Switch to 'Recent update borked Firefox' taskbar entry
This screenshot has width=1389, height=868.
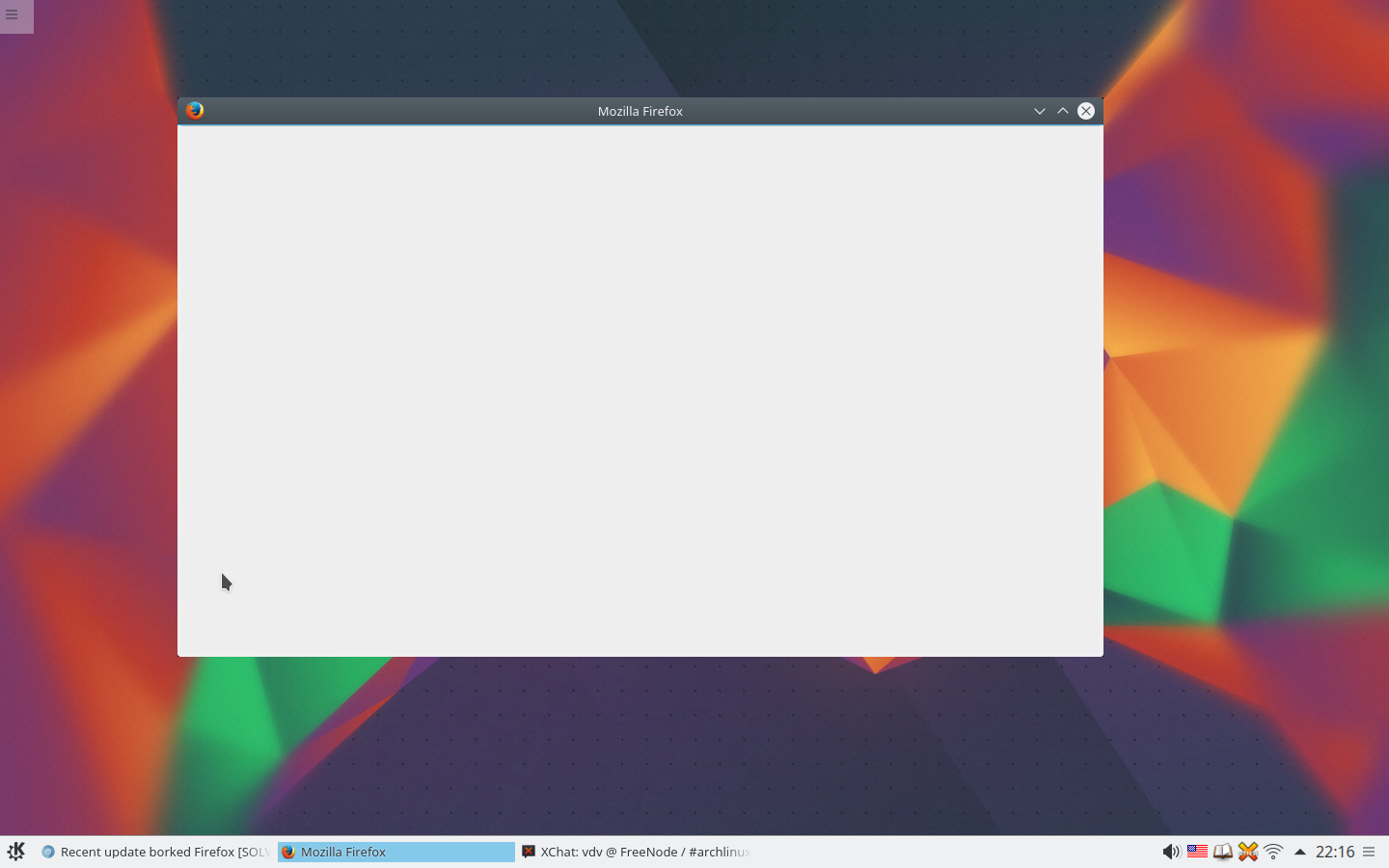pos(155,852)
